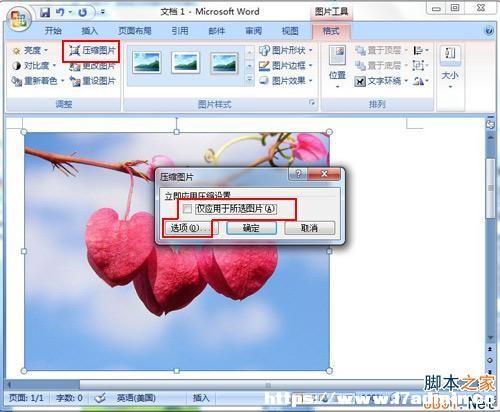Open the 图片样式 group dialog launcher
Image resolution: width=500 pixels, height=412 pixels.
pyautogui.click(x=312, y=102)
